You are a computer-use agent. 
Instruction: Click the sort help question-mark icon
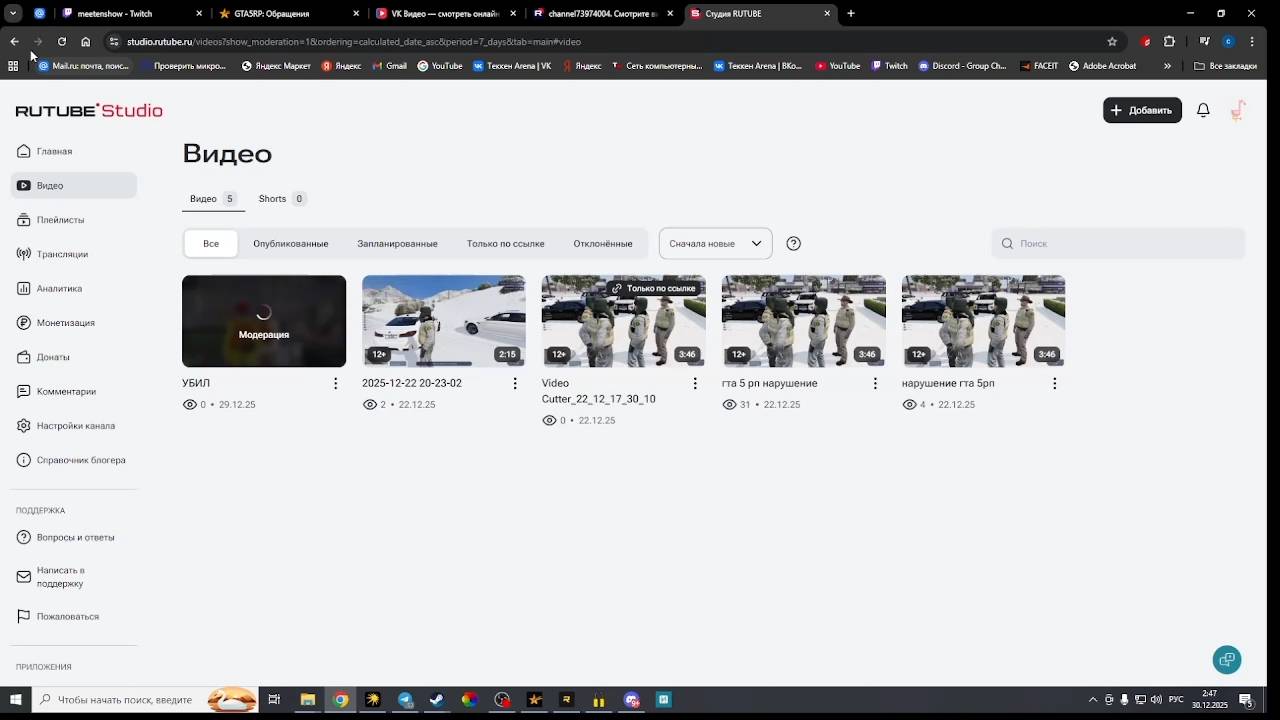[794, 243]
